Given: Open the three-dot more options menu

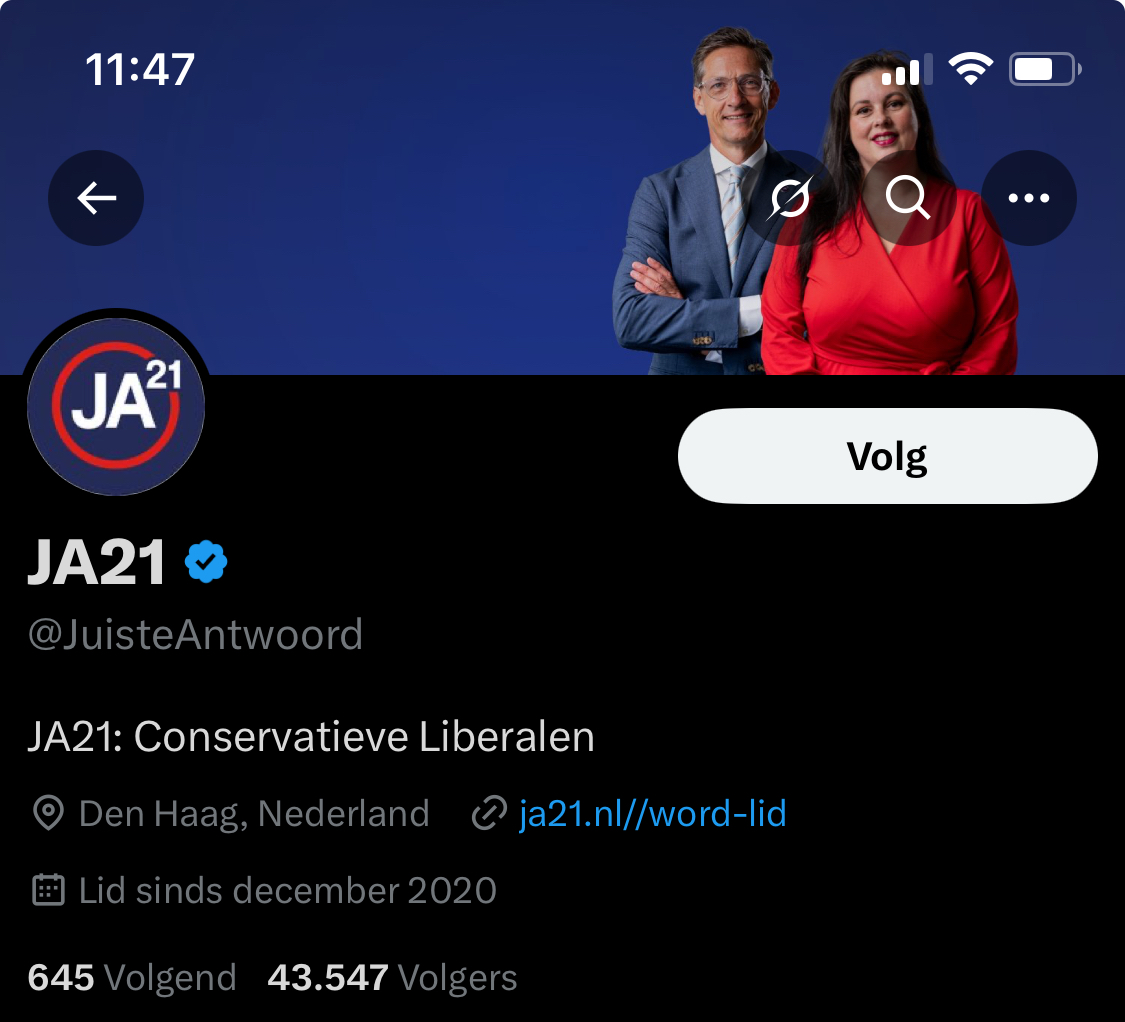Looking at the screenshot, I should [1028, 198].
